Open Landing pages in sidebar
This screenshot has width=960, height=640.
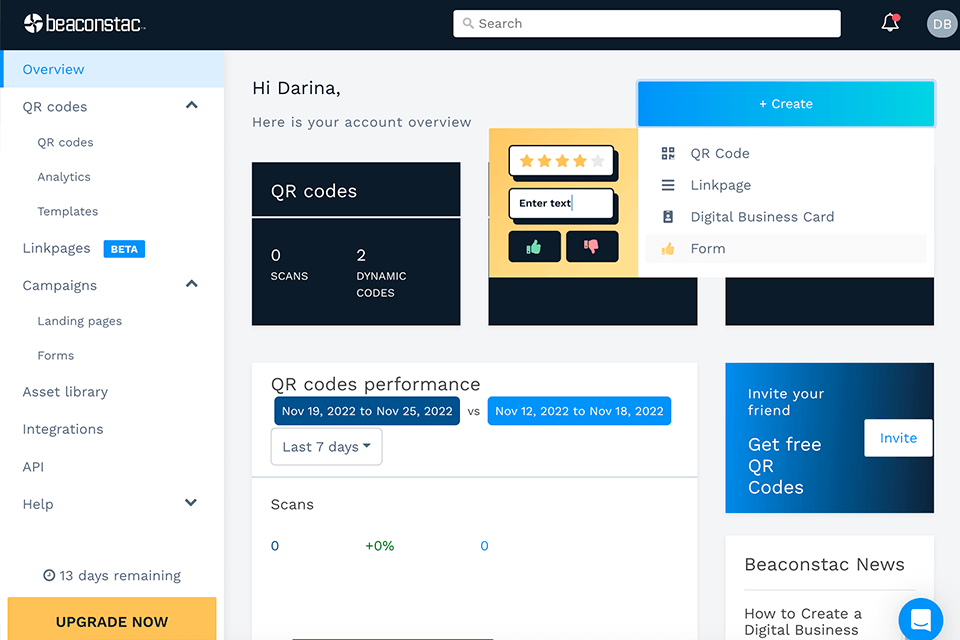coord(80,321)
